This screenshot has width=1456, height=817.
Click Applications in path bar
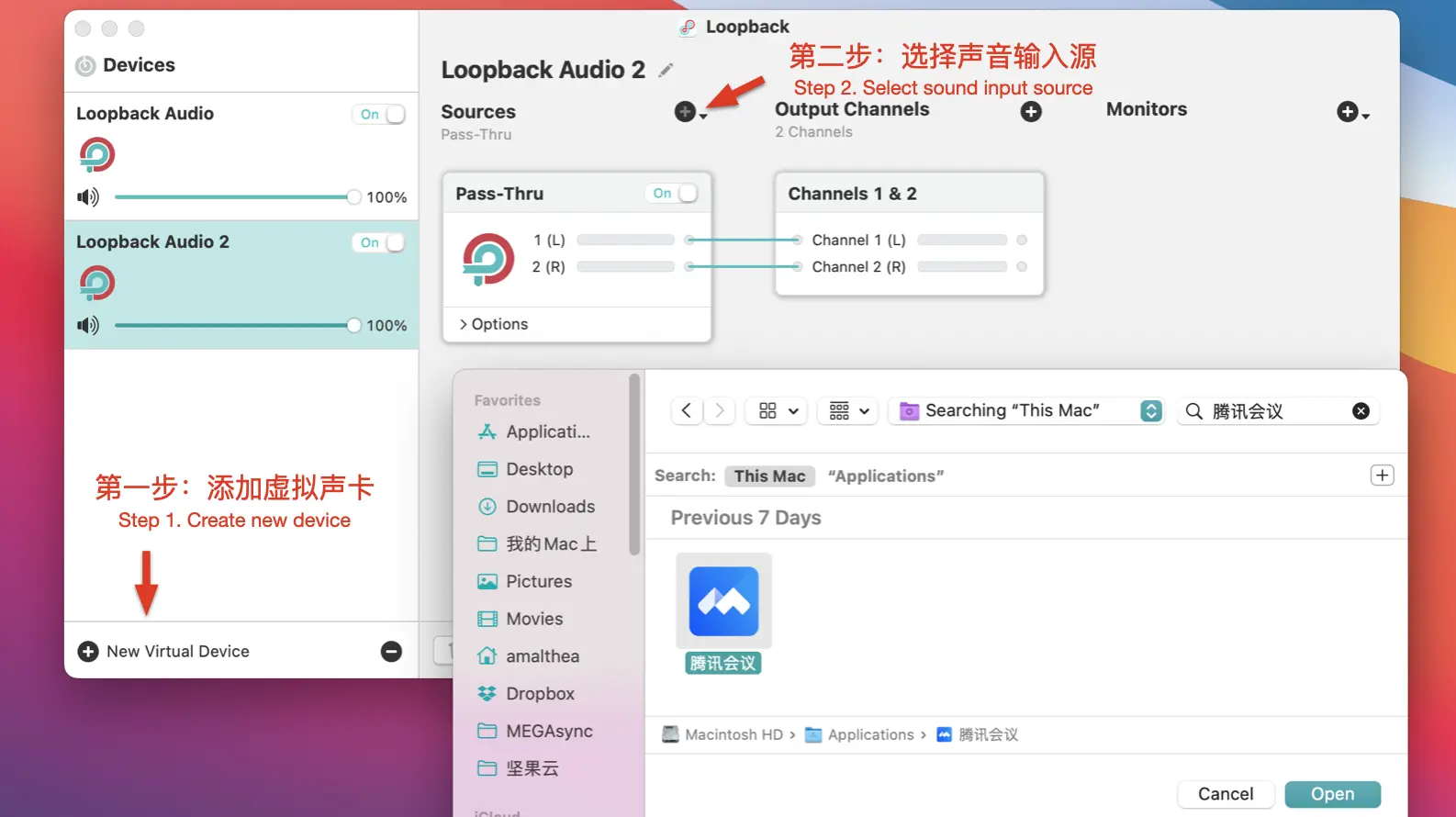(860, 734)
